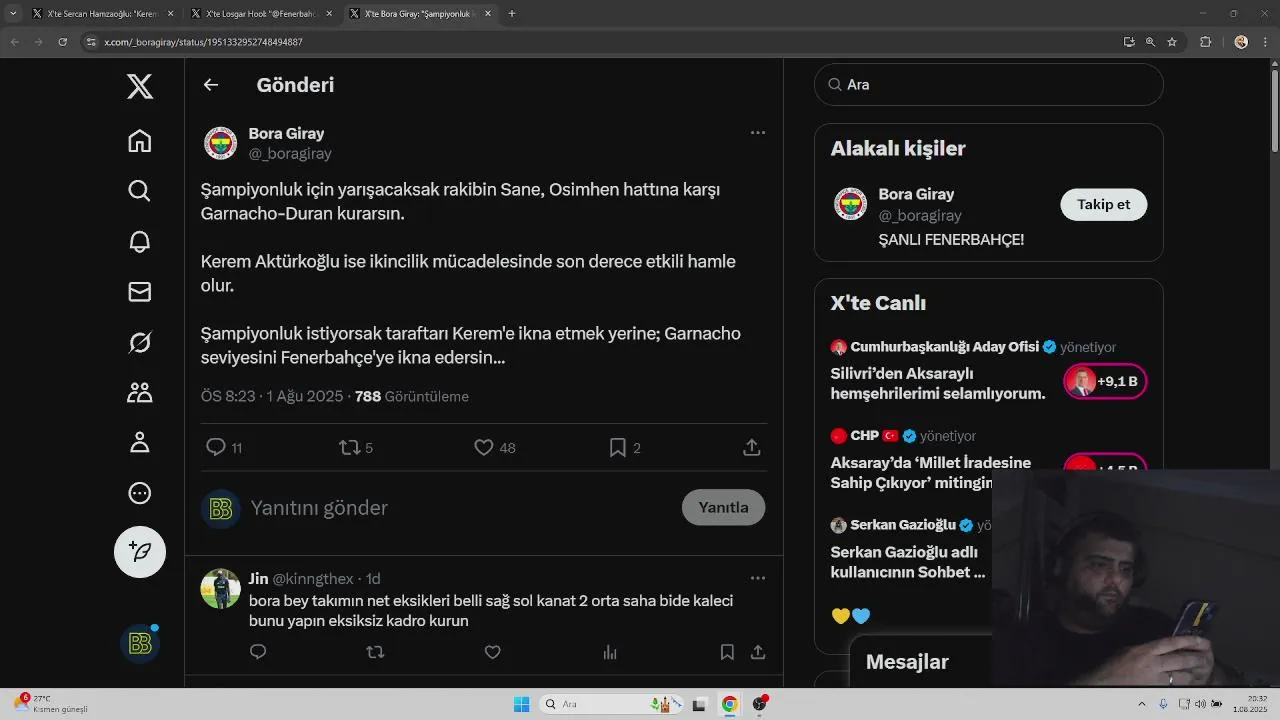Open Communities people icon

pos(140,392)
